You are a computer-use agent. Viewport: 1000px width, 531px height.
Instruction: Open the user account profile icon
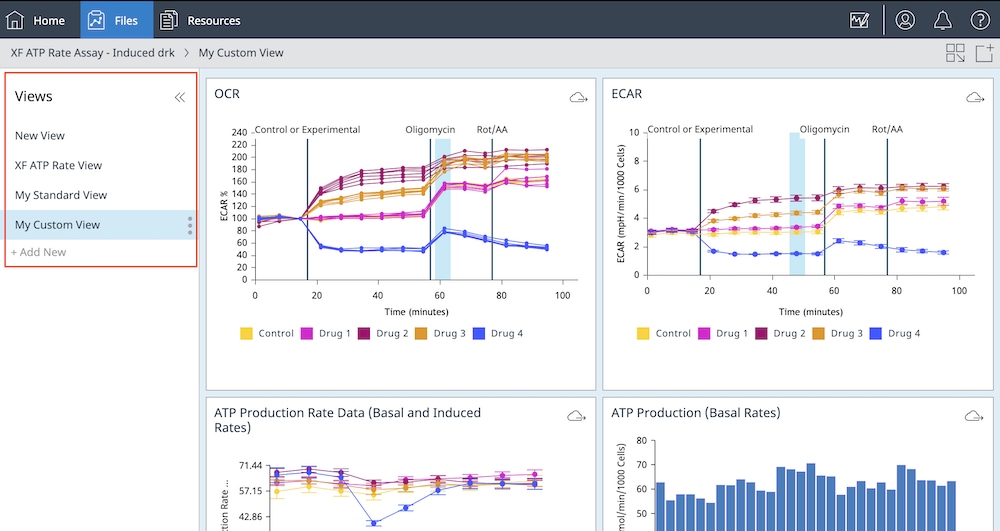905,20
